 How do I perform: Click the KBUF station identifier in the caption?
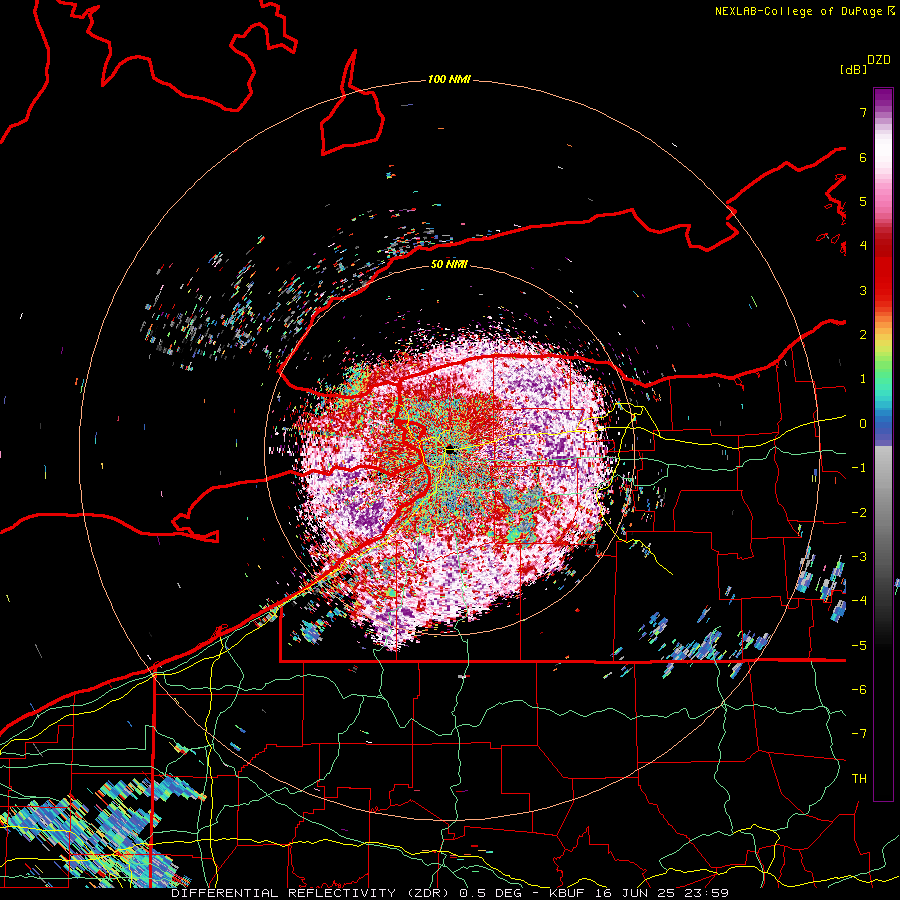tap(567, 893)
